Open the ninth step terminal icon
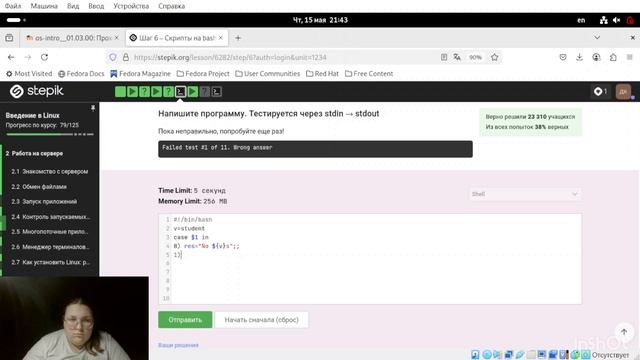Screen dimensions: 640x360 217,91
